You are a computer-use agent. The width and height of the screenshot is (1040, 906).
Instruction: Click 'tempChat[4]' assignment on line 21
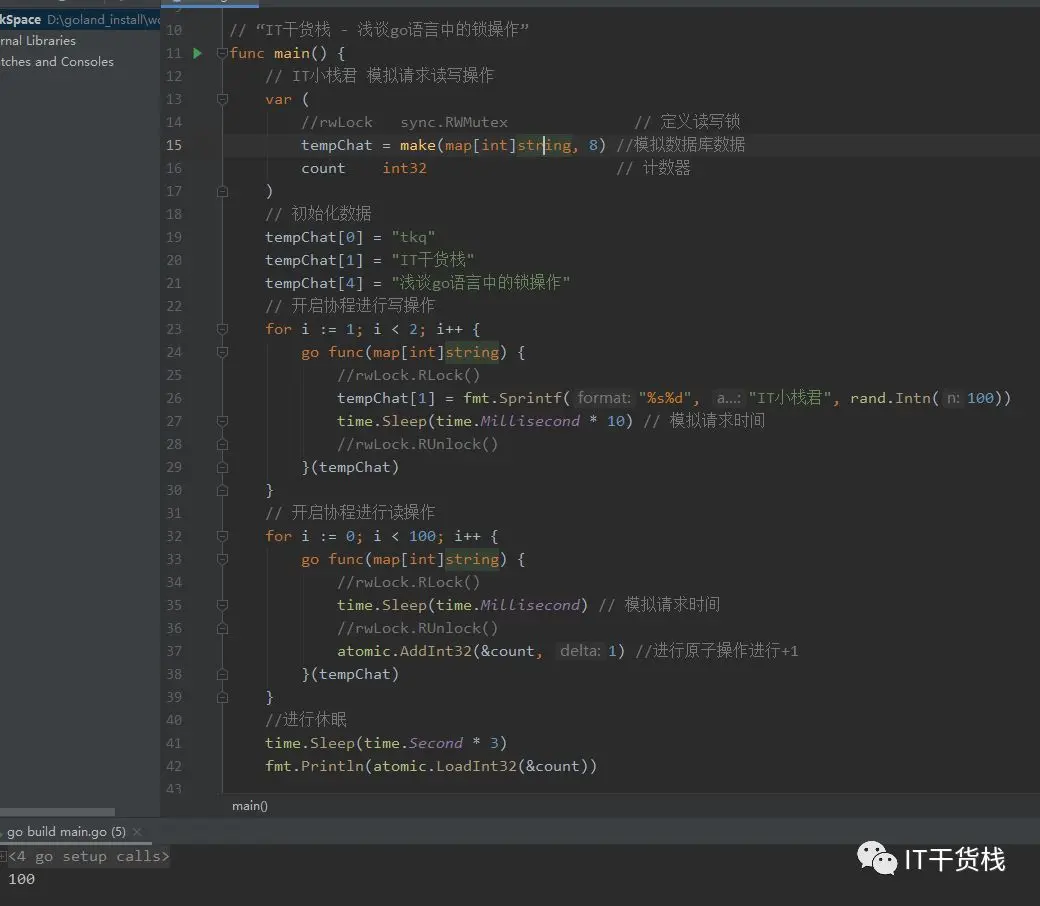(314, 283)
